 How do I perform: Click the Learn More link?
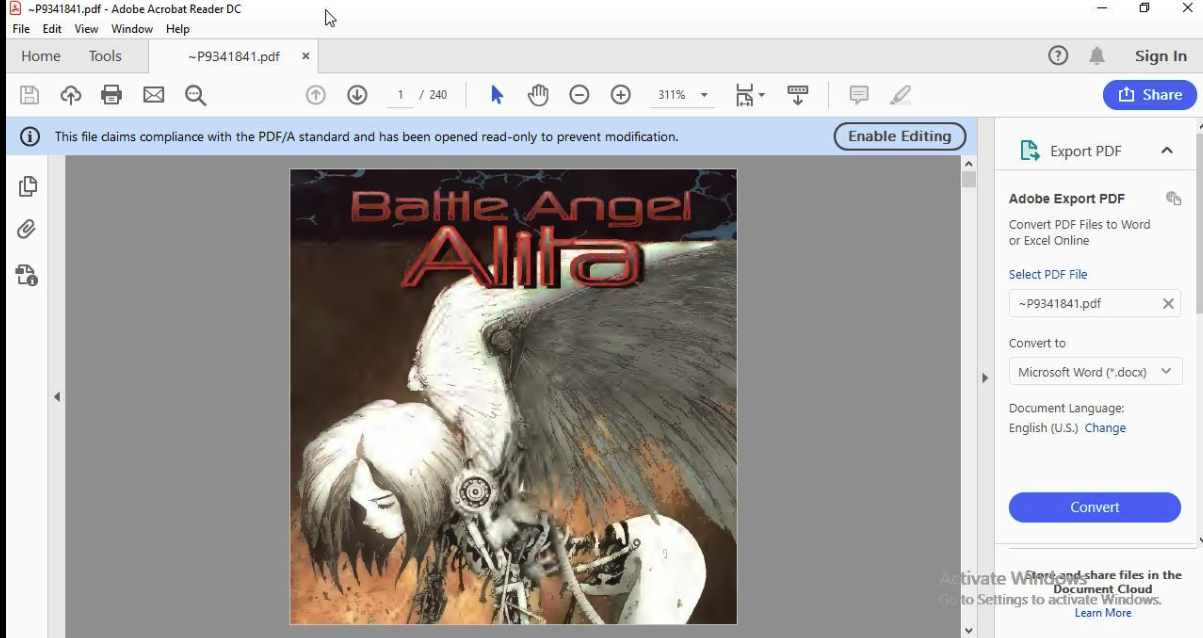point(1103,613)
